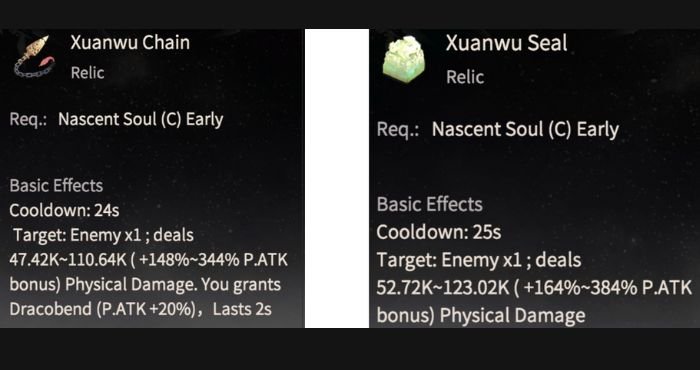Click the Cooldown: 24s line
The height and width of the screenshot is (370, 700).
(x=64, y=210)
